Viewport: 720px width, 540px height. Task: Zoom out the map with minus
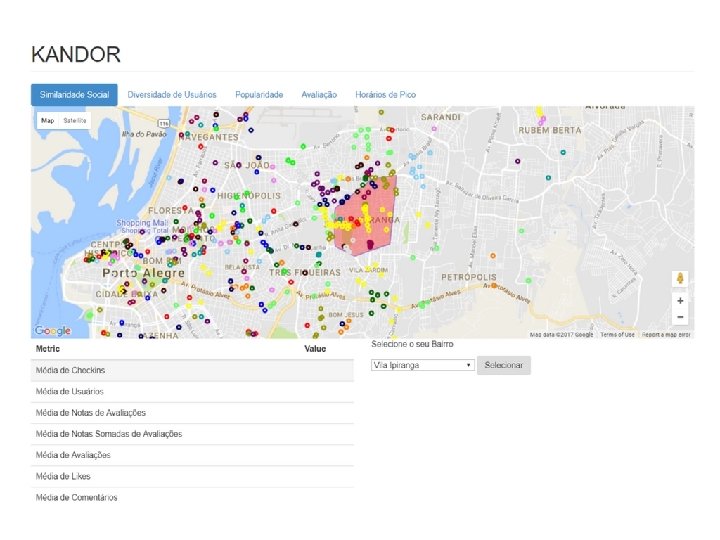pos(680,317)
